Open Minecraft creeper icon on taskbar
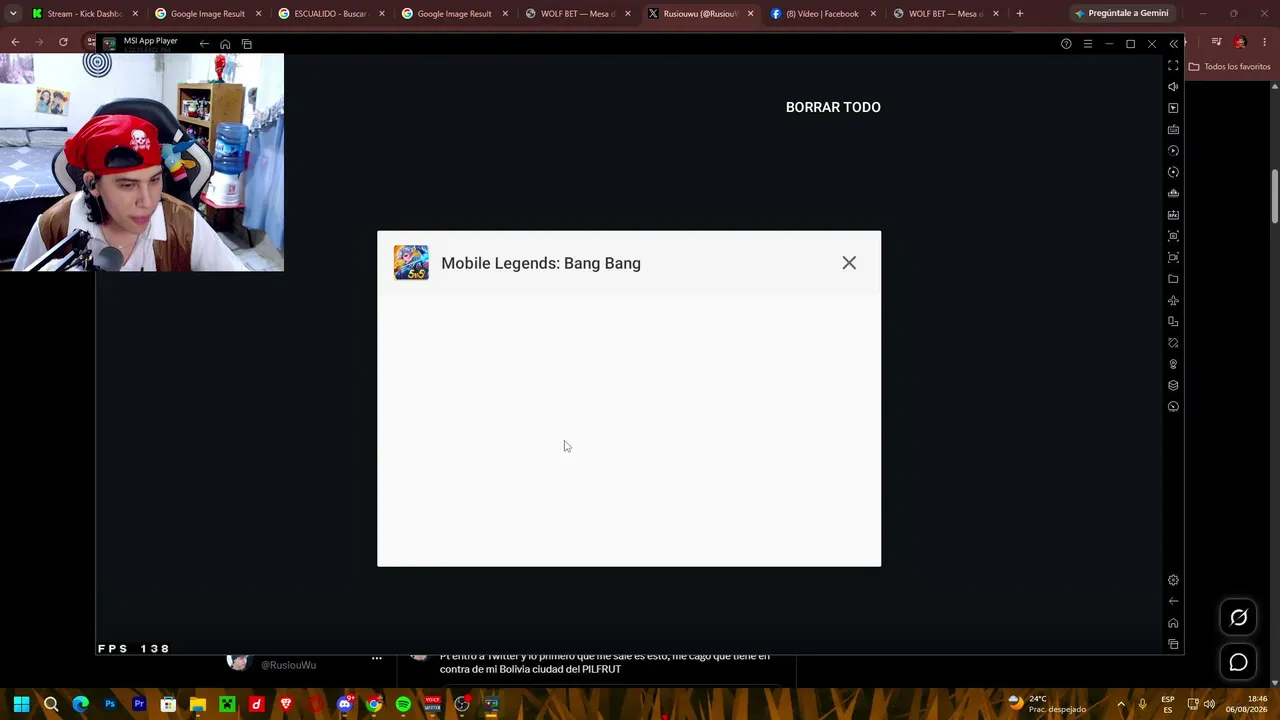 (x=227, y=704)
